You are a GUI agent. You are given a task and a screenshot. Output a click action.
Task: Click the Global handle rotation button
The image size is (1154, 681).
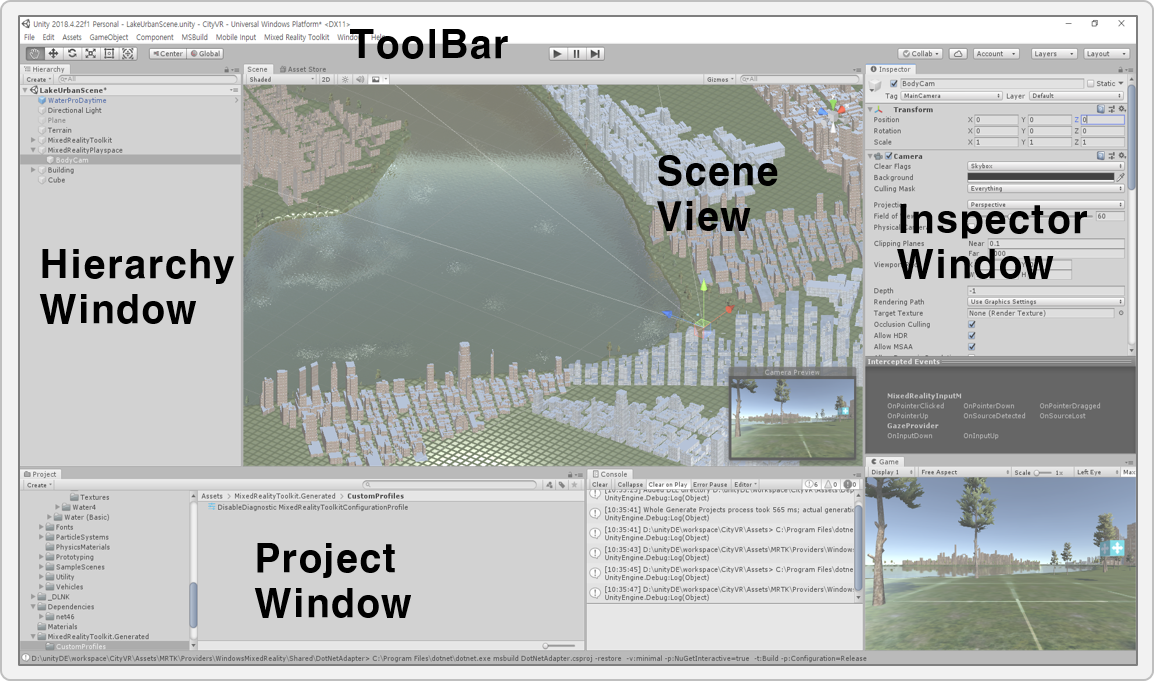tap(205, 54)
